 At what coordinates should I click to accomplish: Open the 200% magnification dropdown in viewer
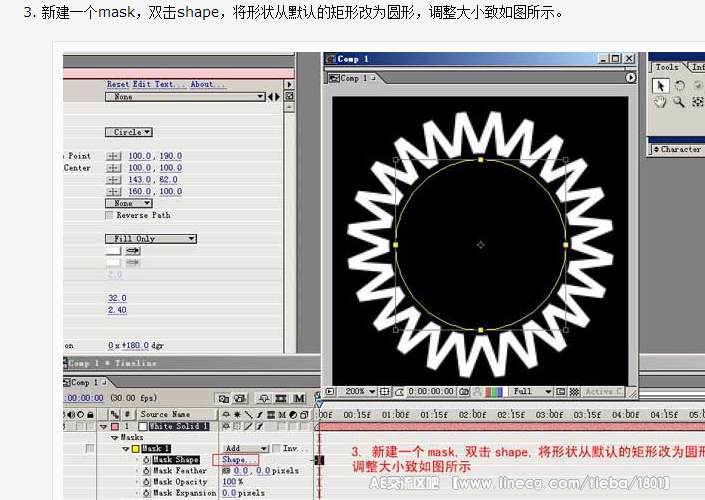(357, 392)
